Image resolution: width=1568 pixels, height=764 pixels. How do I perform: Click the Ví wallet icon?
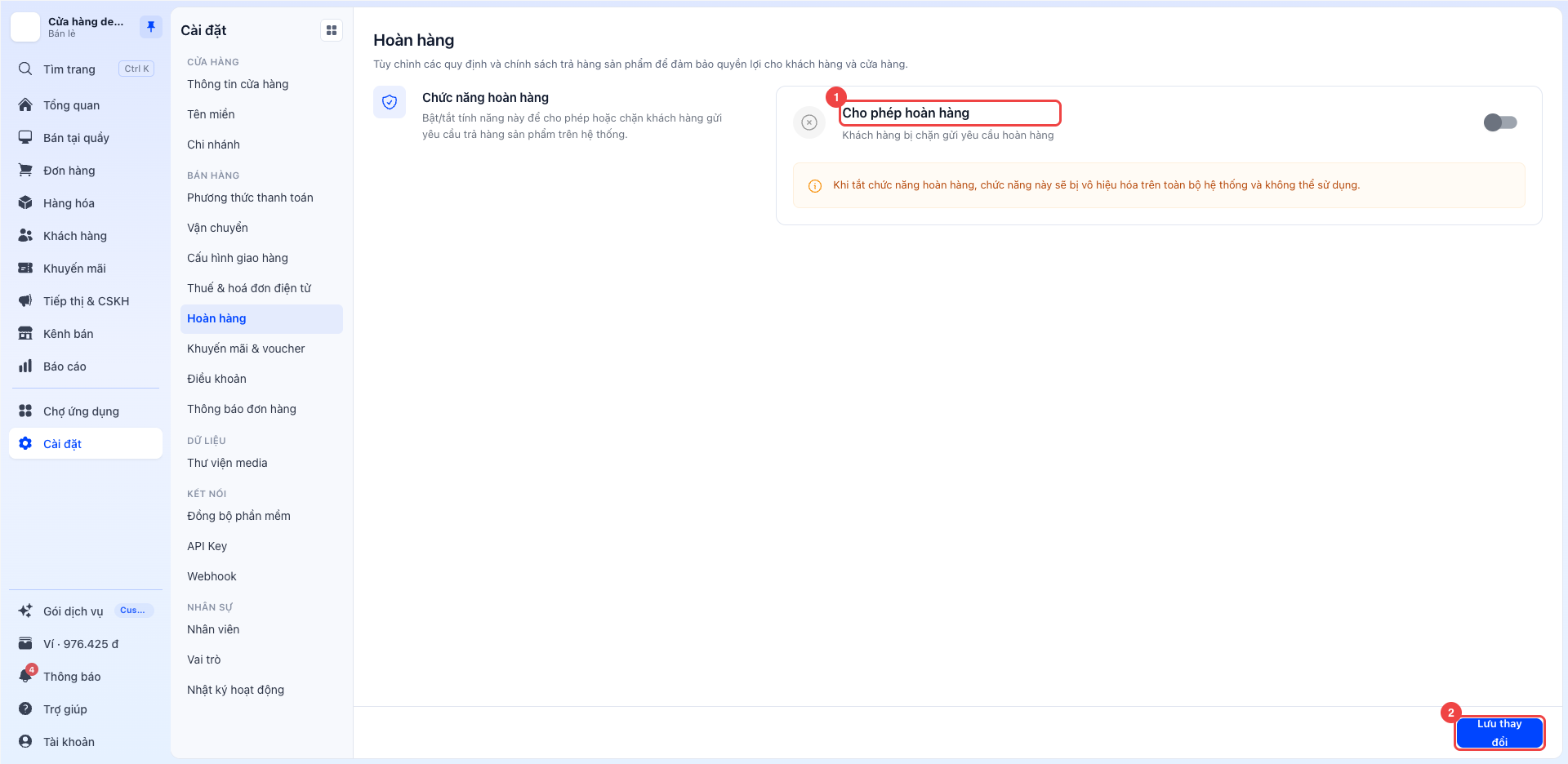[25, 643]
